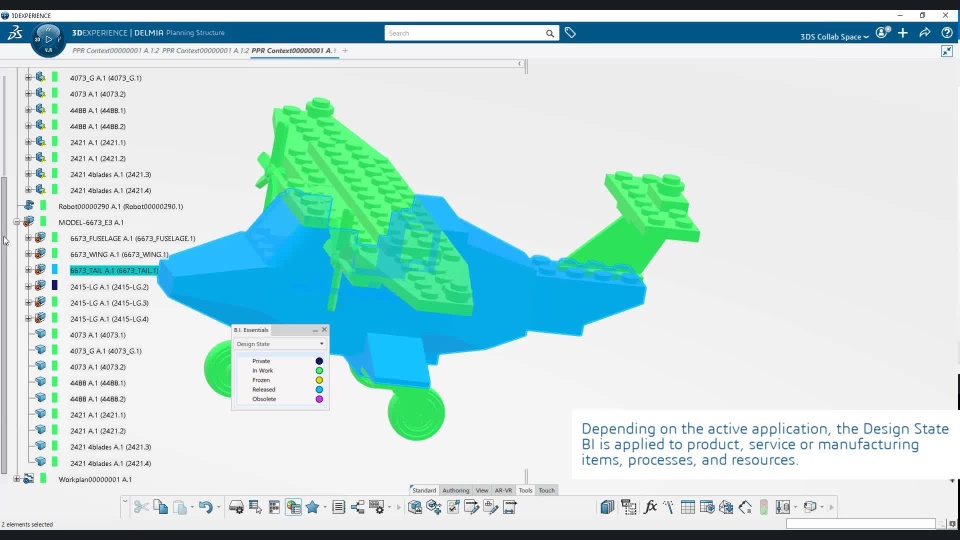The height and width of the screenshot is (540, 960).
Task: Expand the 6673_FUSELAGE A.1 tree node
Action: coord(28,238)
